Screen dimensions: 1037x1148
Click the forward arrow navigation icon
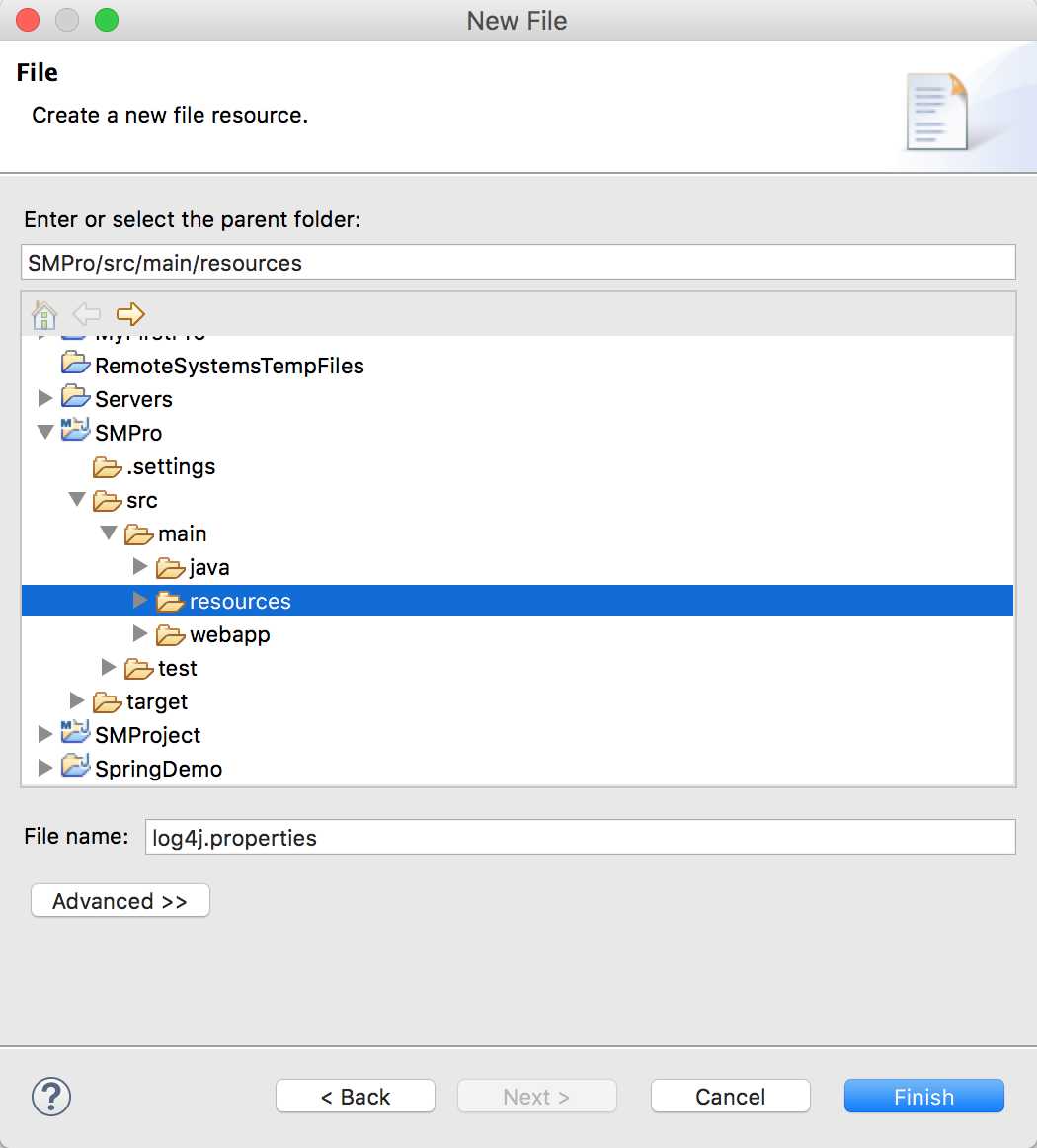[x=130, y=315]
